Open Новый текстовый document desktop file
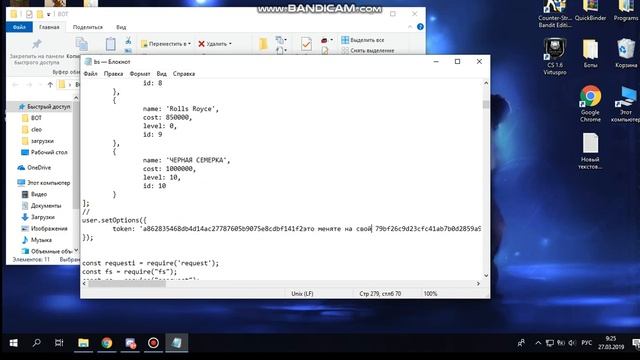 [590, 151]
